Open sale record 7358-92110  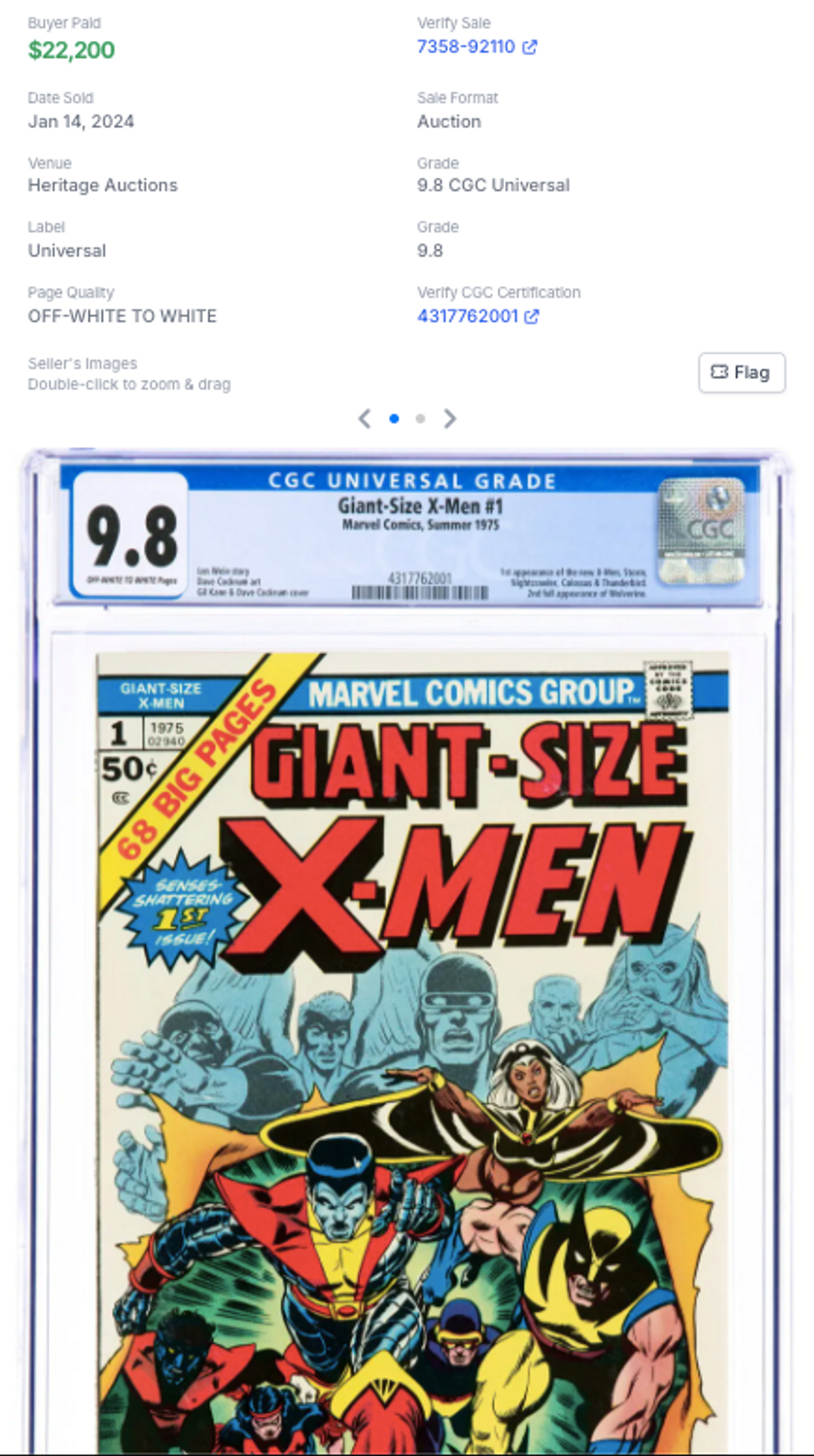pyautogui.click(x=466, y=47)
